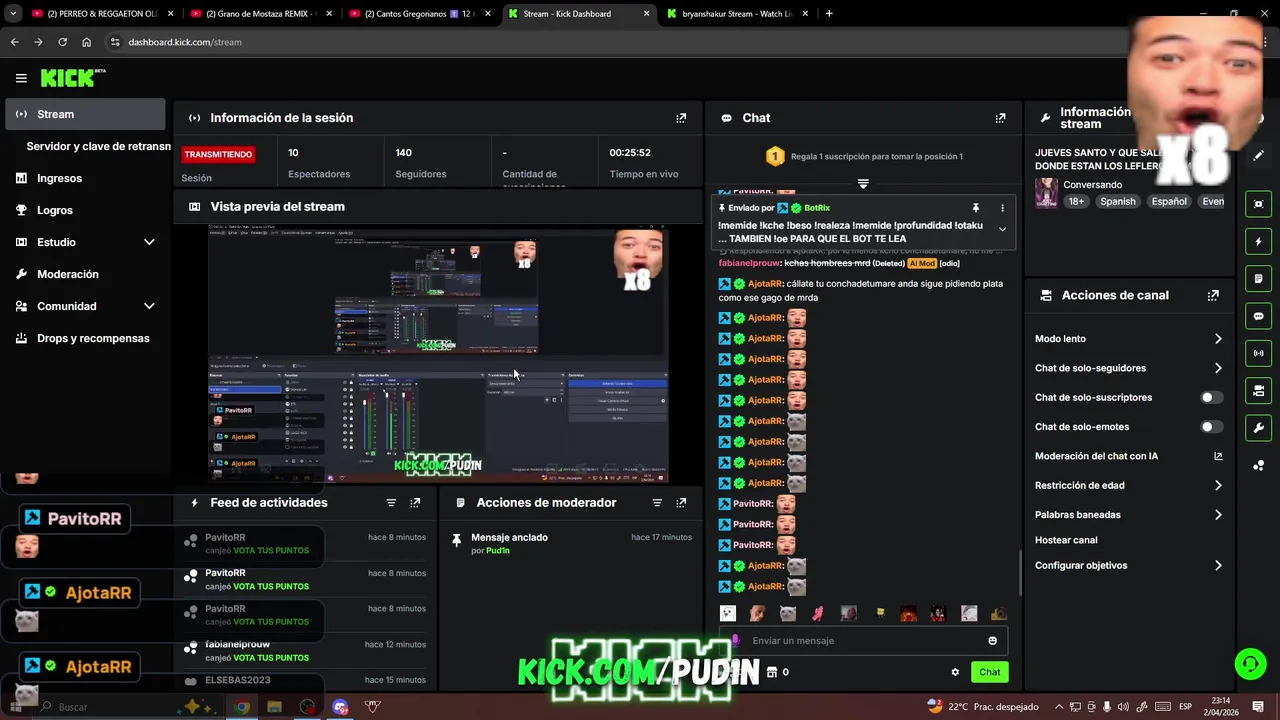Screen dimensions: 1280x720
Task: Collapse the subscription leaderboard arrow above chat
Action: click(x=863, y=184)
